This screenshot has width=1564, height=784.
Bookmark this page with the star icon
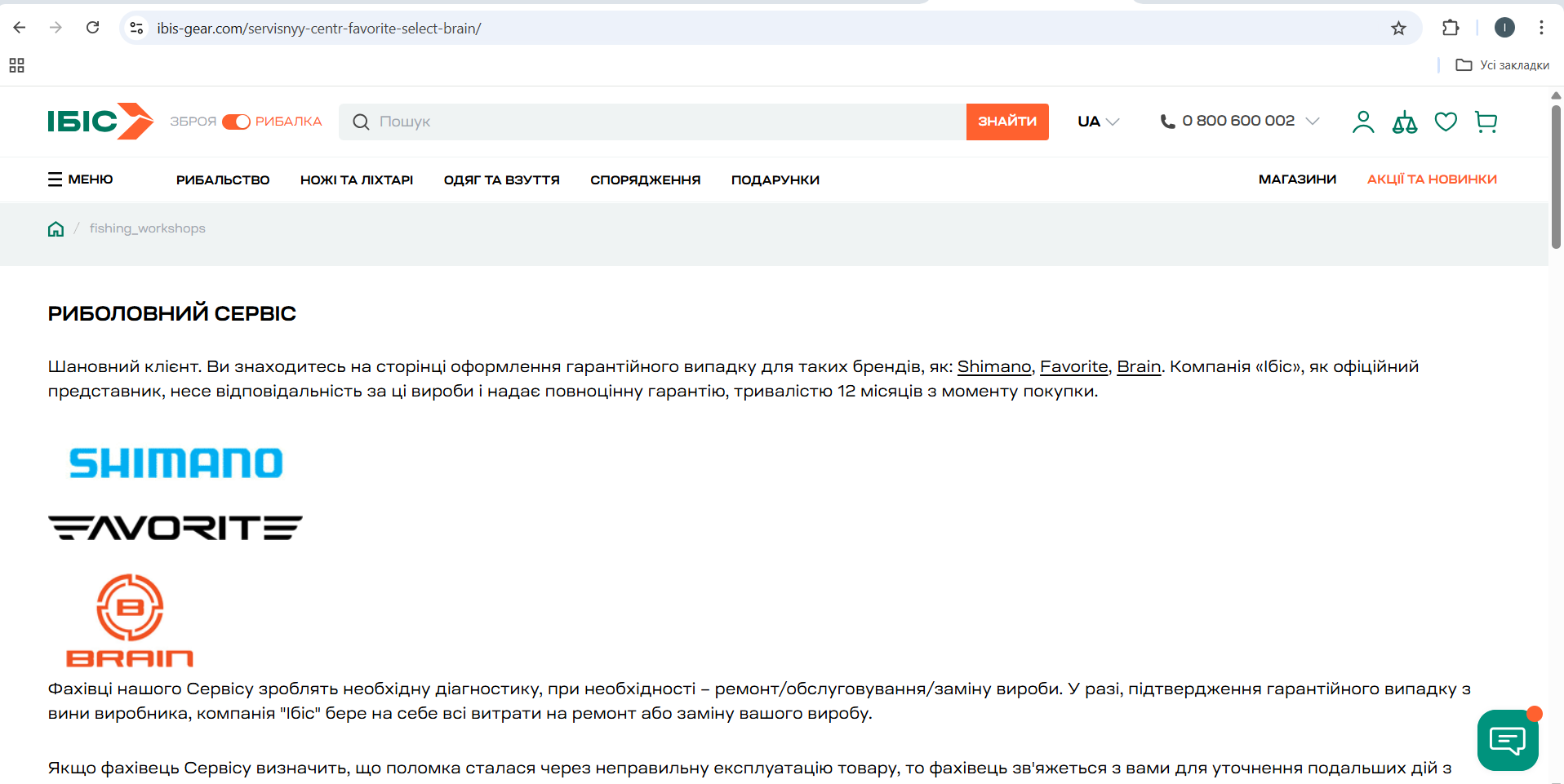click(1398, 29)
